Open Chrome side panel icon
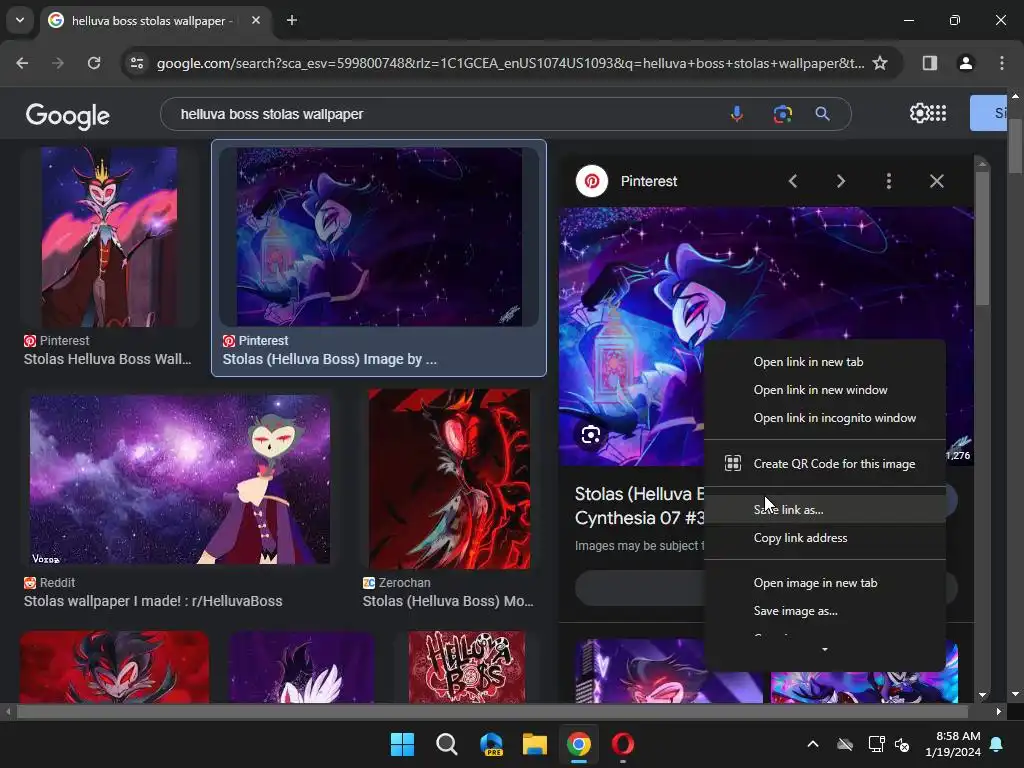The width and height of the screenshot is (1024, 768). 930,63
